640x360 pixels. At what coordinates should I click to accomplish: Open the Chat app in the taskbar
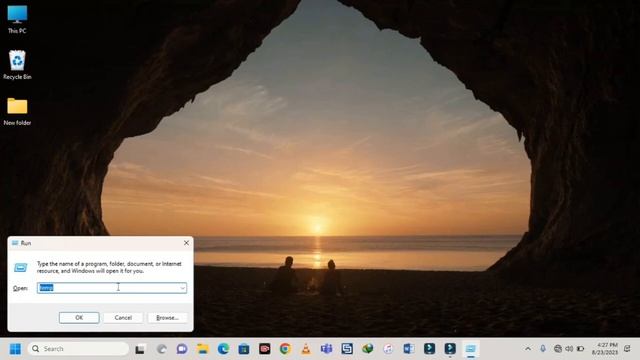click(x=182, y=349)
